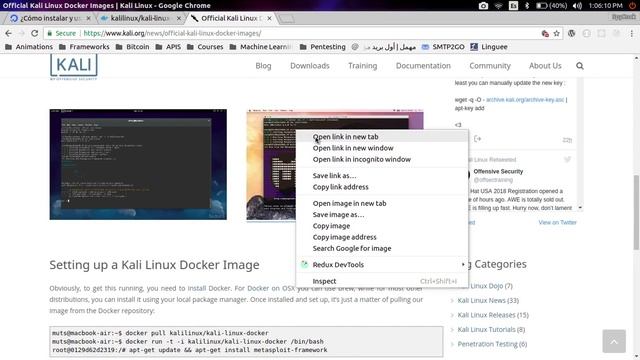Click the Install Docker link in paragraph

(x=209, y=288)
